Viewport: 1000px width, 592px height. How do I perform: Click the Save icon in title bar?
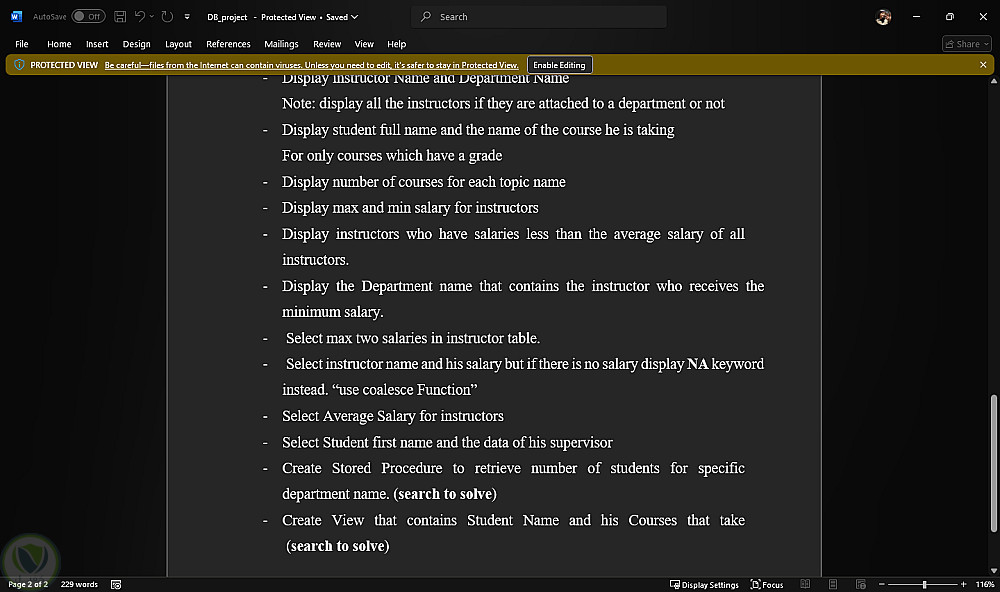click(120, 17)
